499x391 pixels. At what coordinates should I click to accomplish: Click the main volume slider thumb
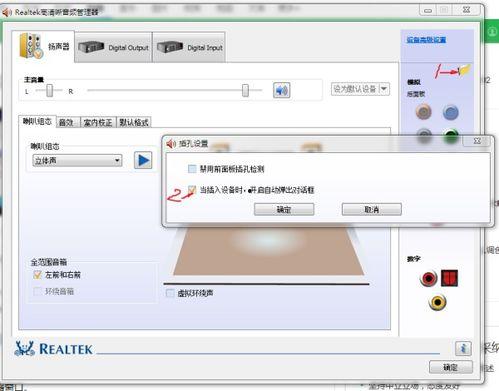(245, 90)
